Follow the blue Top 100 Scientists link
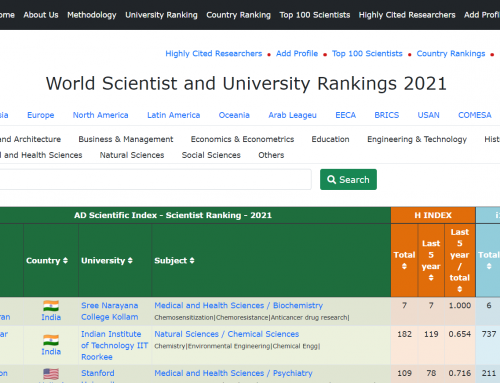 pyautogui.click(x=367, y=54)
